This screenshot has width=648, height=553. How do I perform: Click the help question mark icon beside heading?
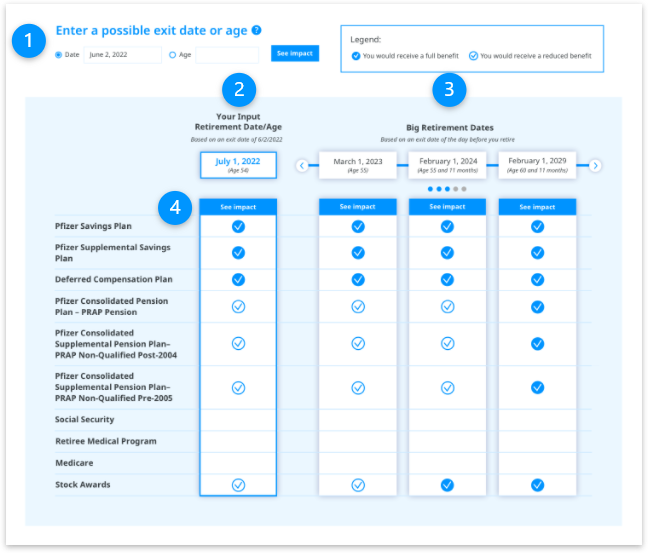256,30
